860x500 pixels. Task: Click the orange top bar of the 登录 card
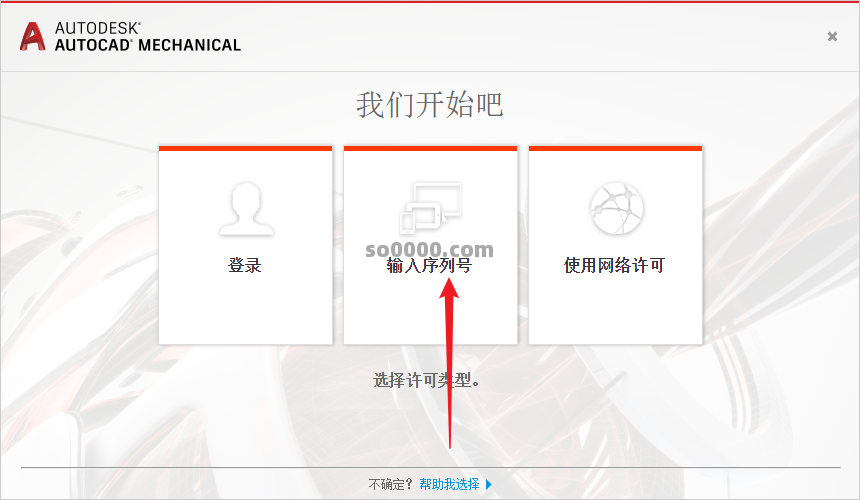[246, 148]
